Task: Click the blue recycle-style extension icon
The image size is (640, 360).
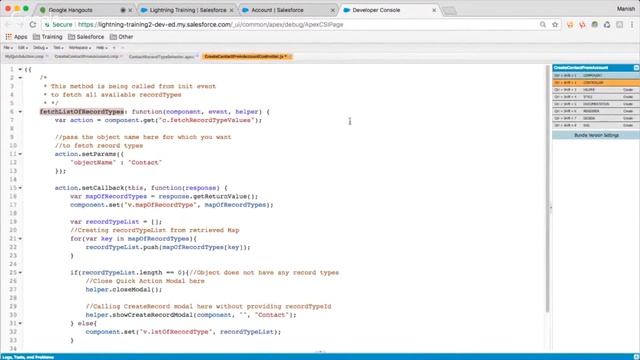Action: click(607, 24)
